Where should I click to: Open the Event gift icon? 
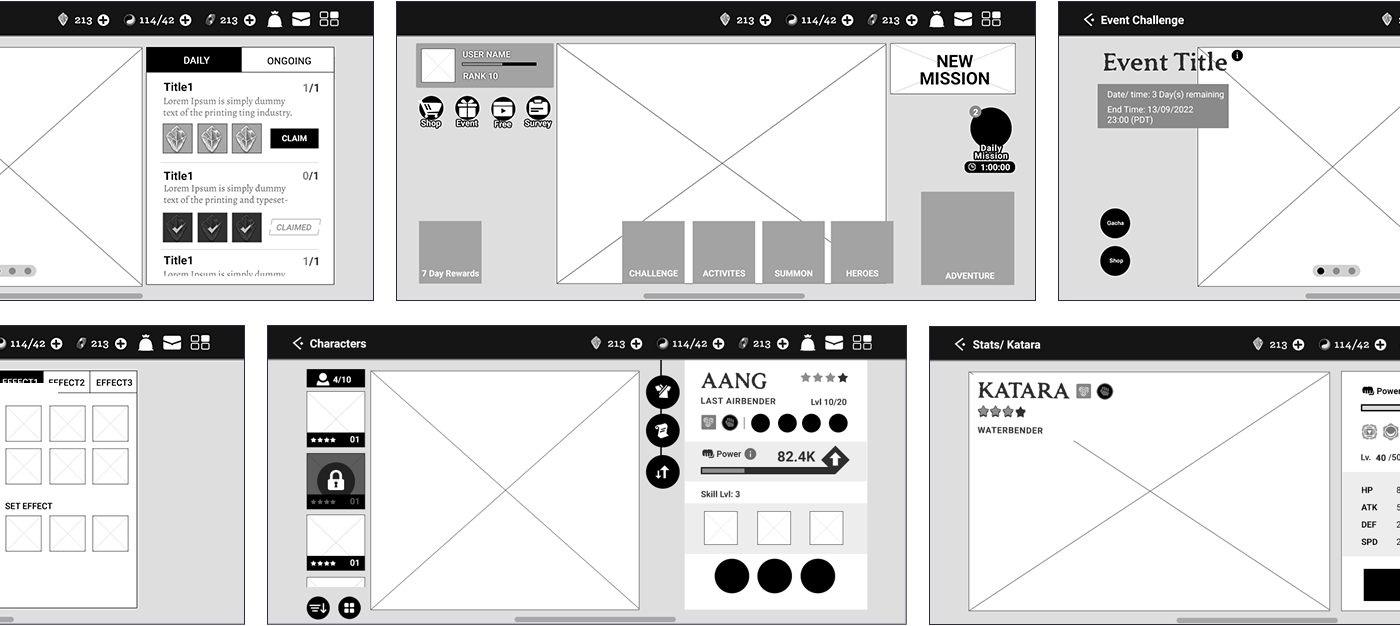(467, 109)
